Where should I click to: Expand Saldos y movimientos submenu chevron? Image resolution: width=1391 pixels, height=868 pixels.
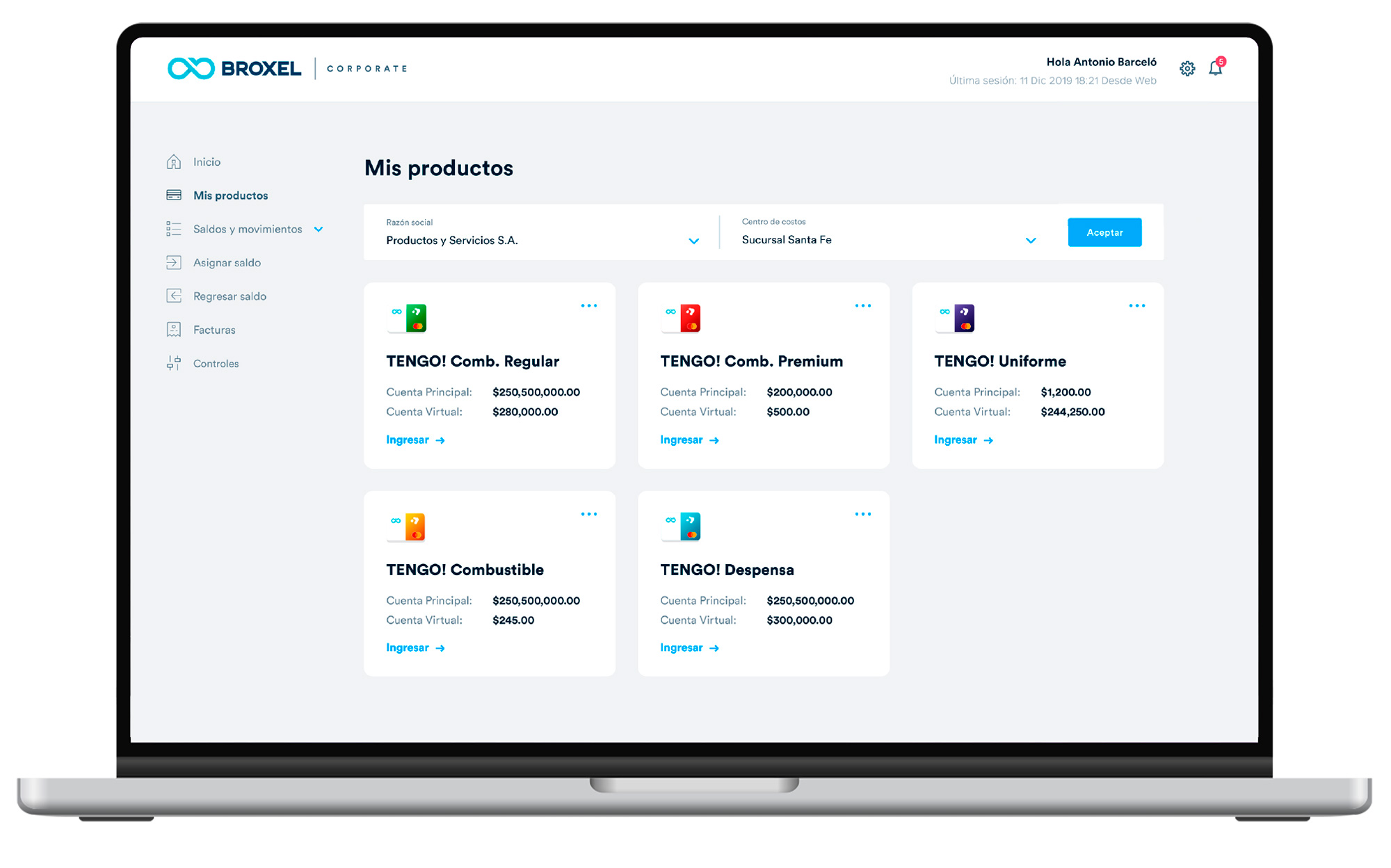(319, 230)
